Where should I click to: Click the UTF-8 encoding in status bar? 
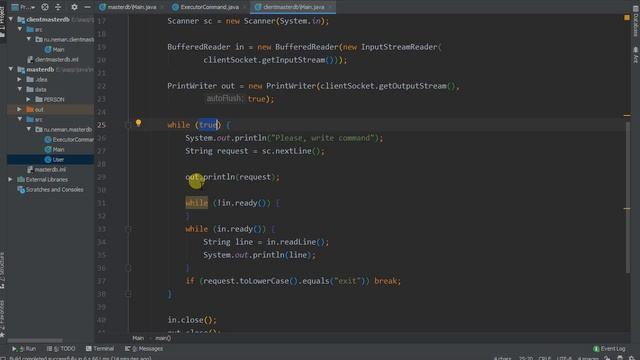564,358
